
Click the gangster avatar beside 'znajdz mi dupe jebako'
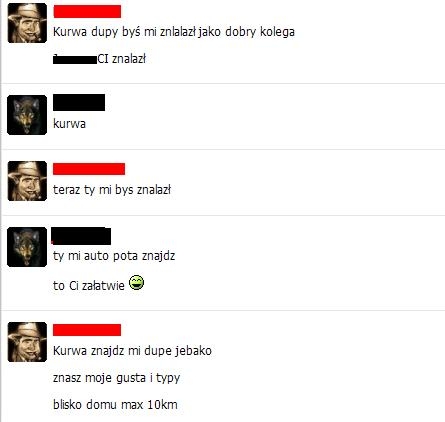point(27,342)
